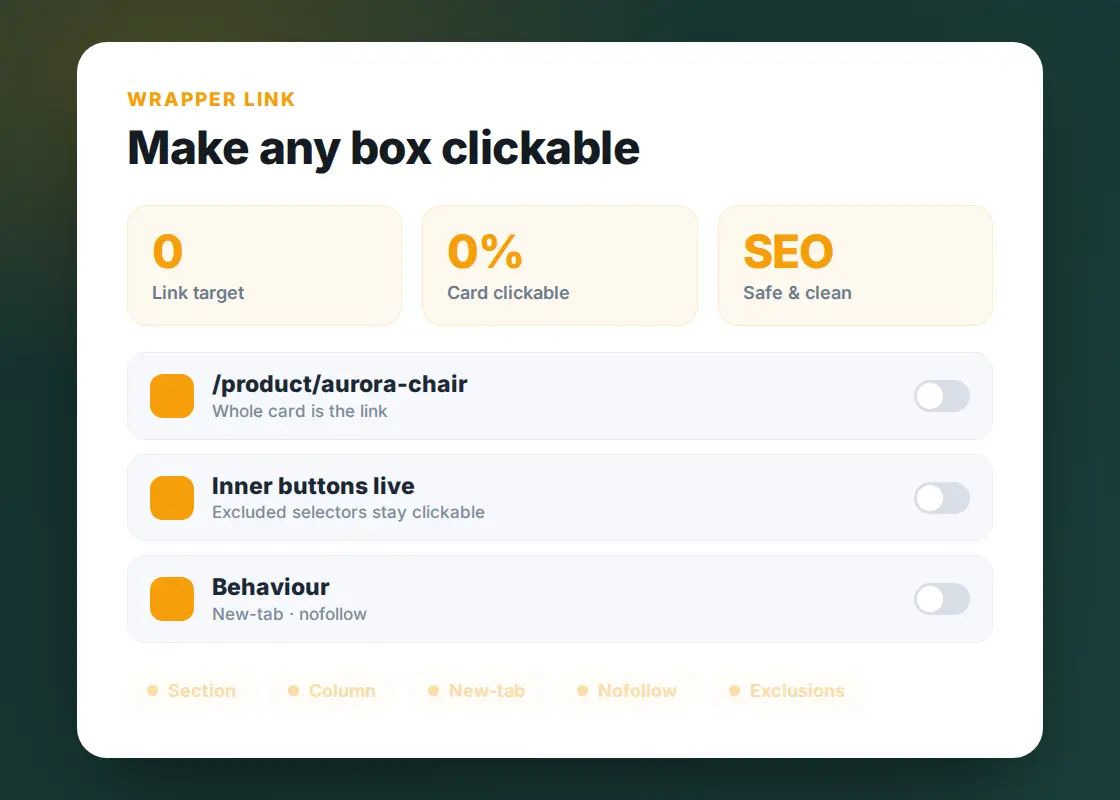Open the SEO Safe & clean card
The height and width of the screenshot is (800, 1120).
[x=855, y=265]
